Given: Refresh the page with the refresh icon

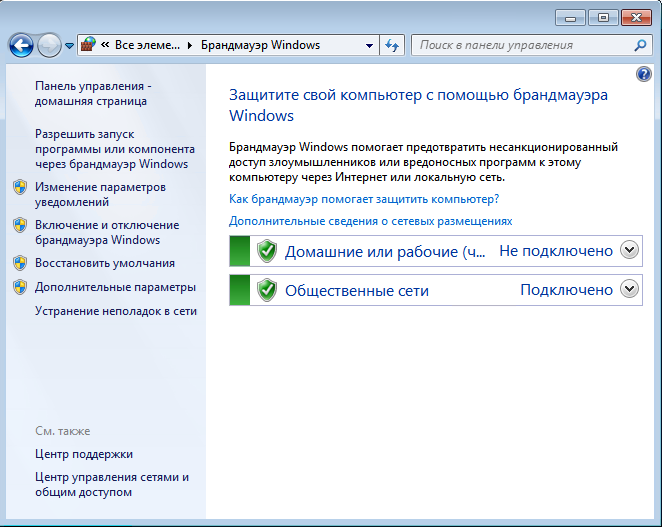Looking at the screenshot, I should click(x=392, y=45).
